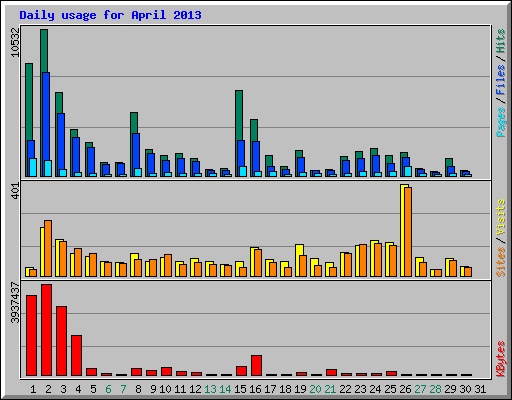Click the blue Files bar for day 2
This screenshot has width=512, height=400.
click(46, 117)
